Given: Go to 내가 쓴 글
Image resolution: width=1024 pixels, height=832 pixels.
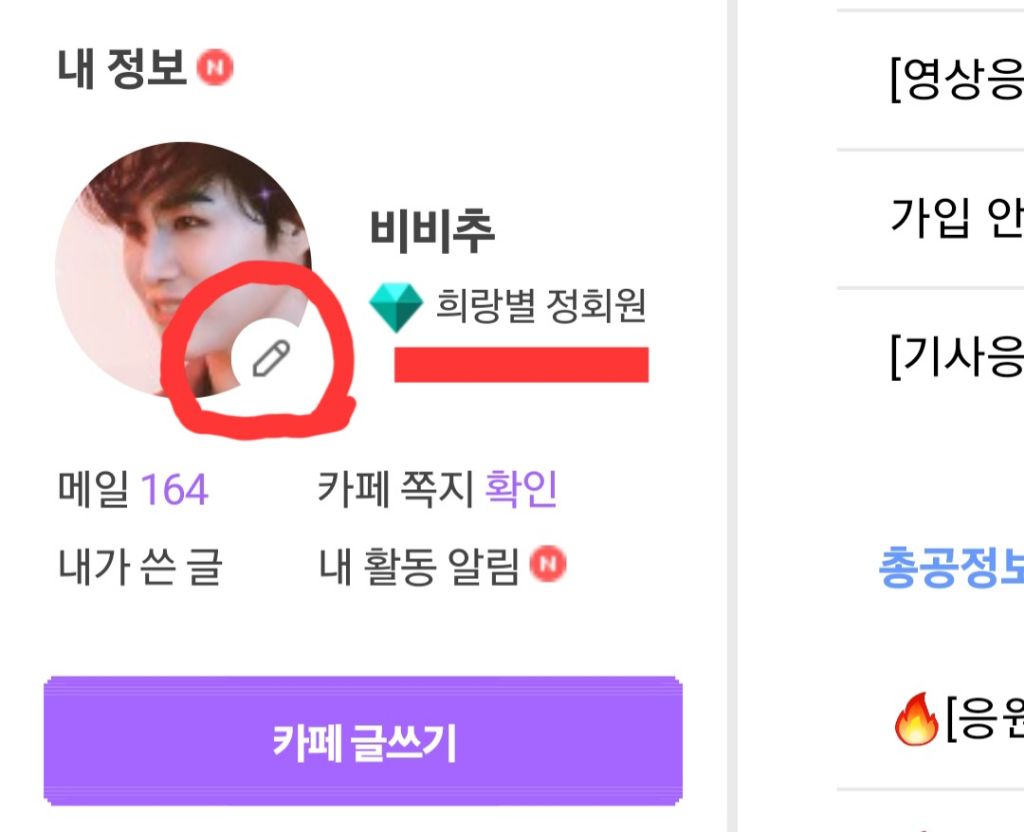Looking at the screenshot, I should pos(140,567).
